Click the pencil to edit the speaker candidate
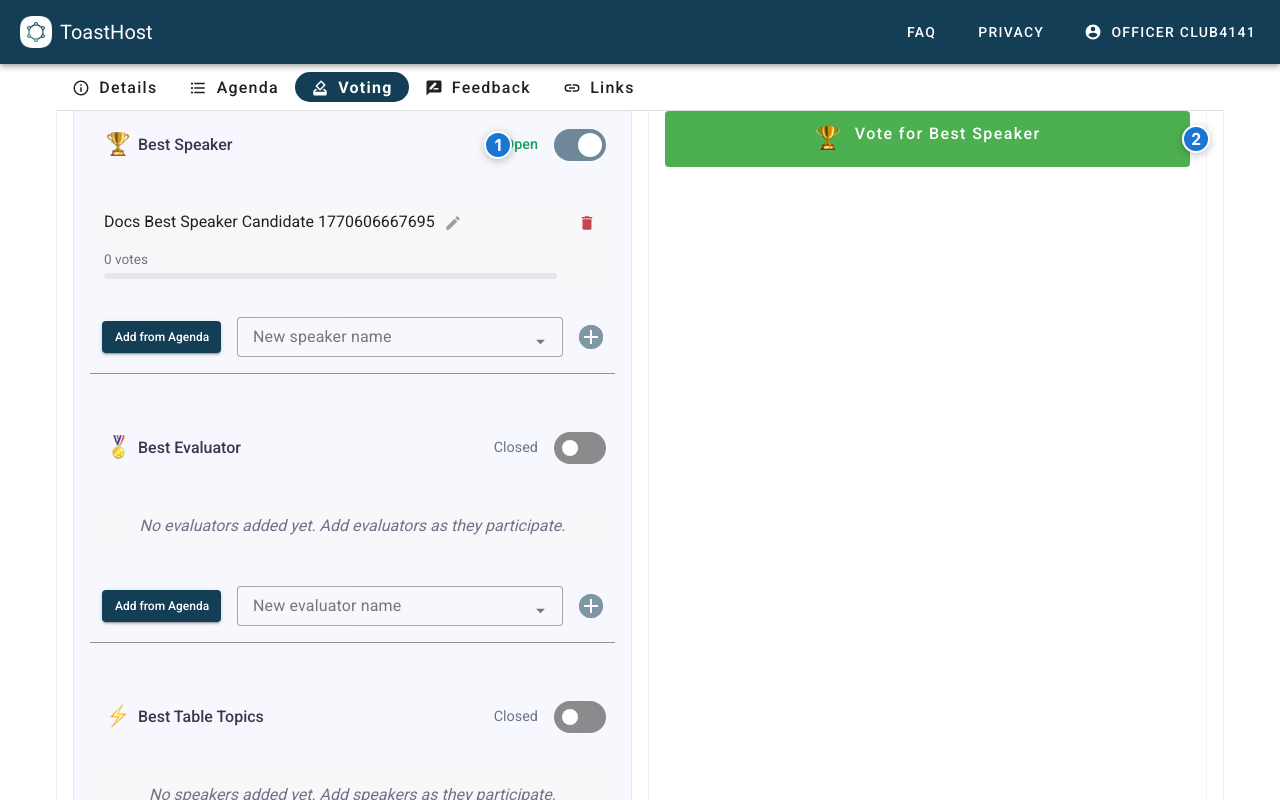 453,222
